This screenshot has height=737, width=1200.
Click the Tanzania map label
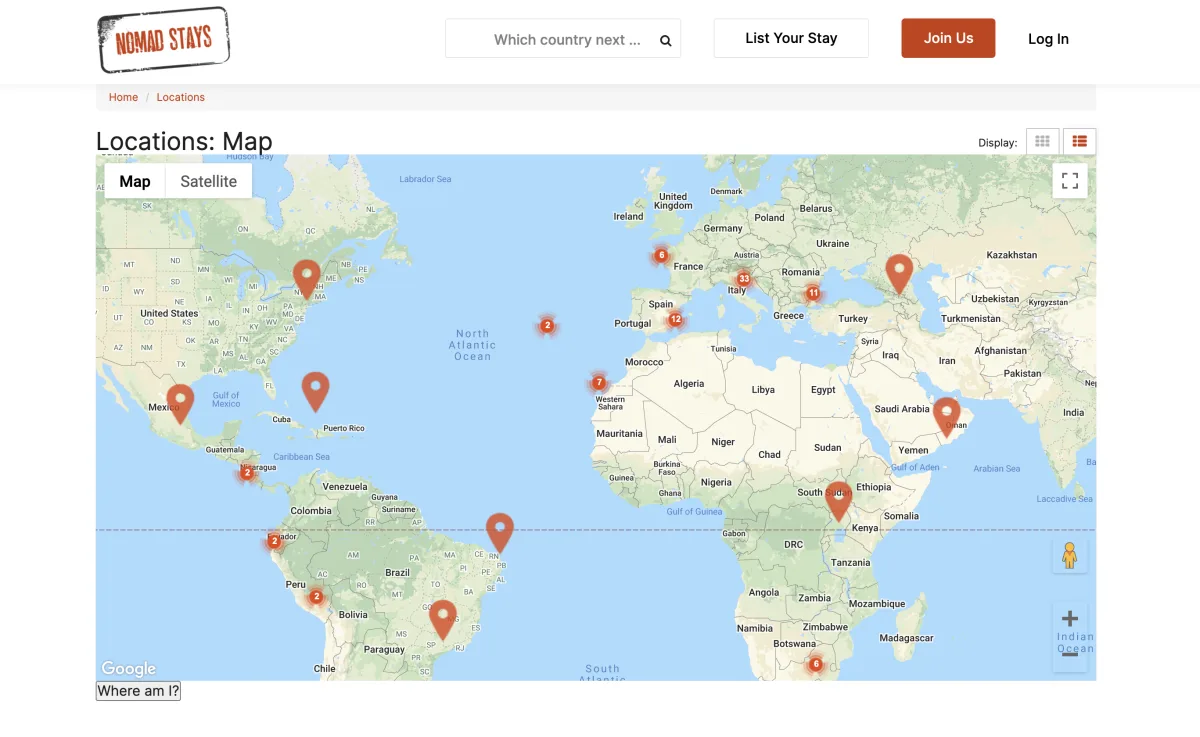(x=850, y=562)
